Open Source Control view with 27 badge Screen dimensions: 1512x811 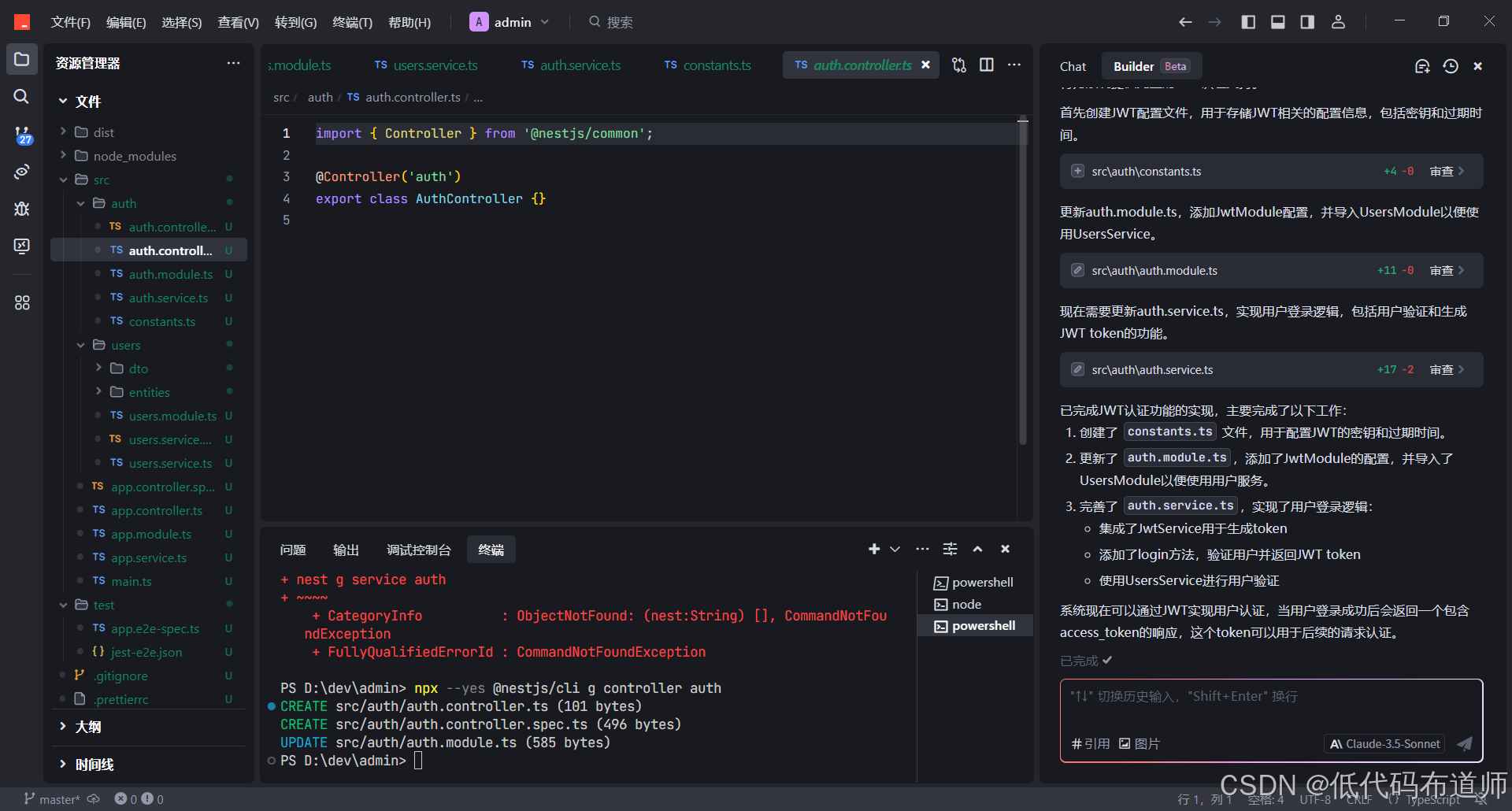point(23,135)
